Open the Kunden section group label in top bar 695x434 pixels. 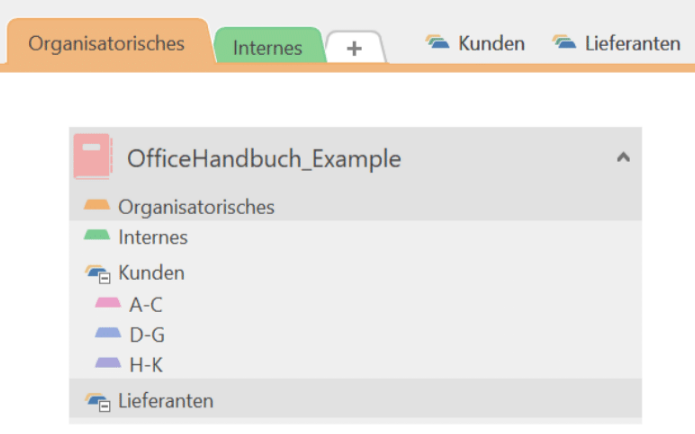tap(491, 43)
